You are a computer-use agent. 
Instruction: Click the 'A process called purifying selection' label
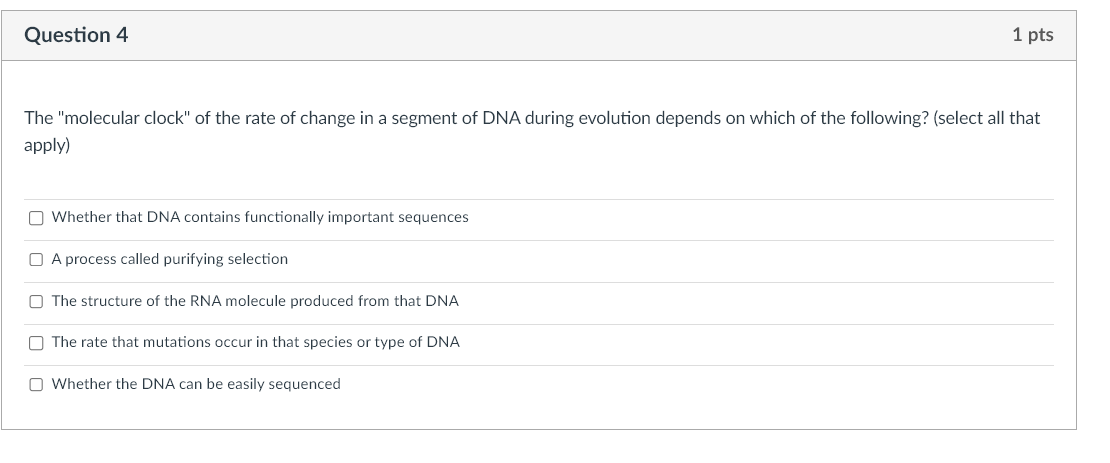(x=170, y=259)
